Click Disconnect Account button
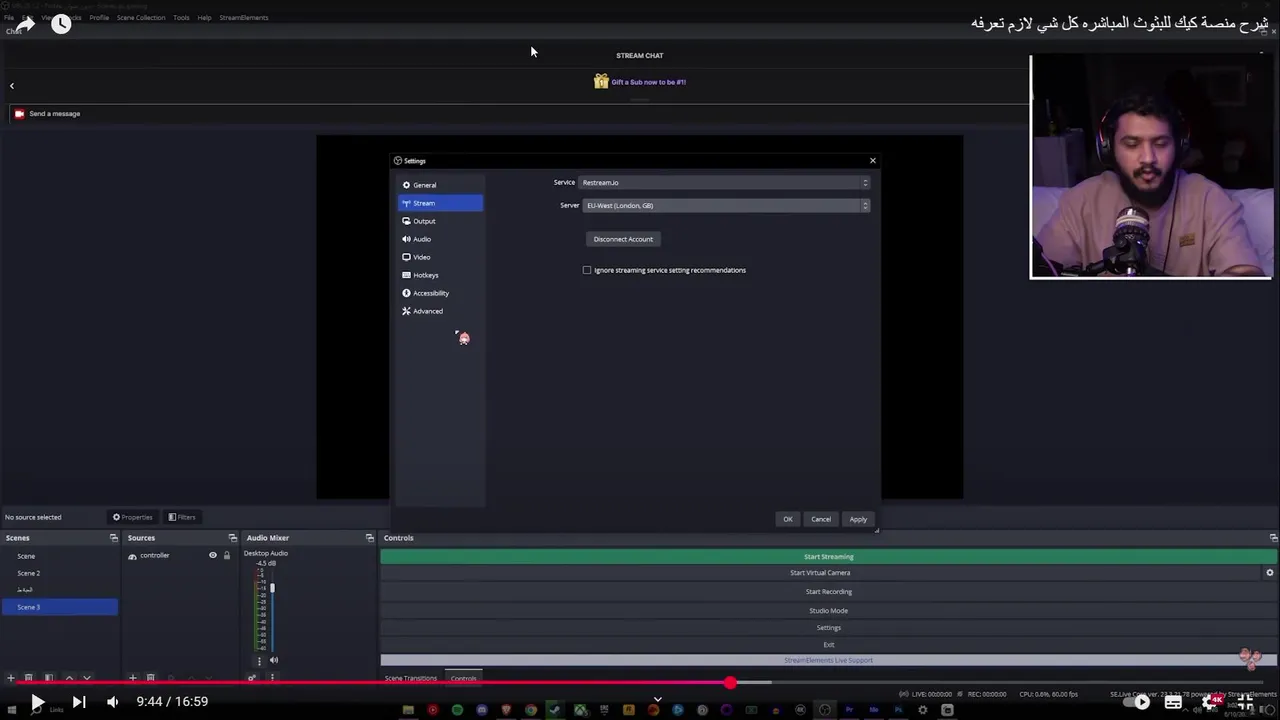1280x720 pixels. [x=623, y=239]
